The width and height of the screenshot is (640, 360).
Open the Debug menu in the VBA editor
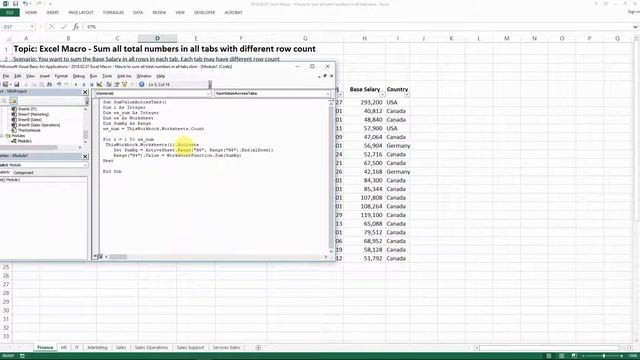(78, 76)
